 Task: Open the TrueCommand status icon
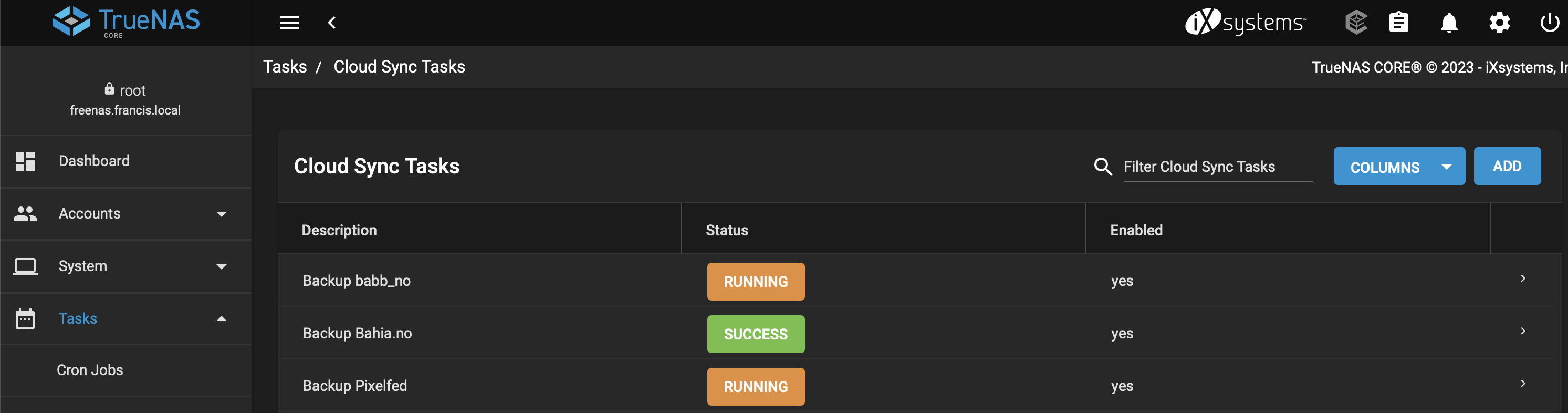(x=1355, y=23)
